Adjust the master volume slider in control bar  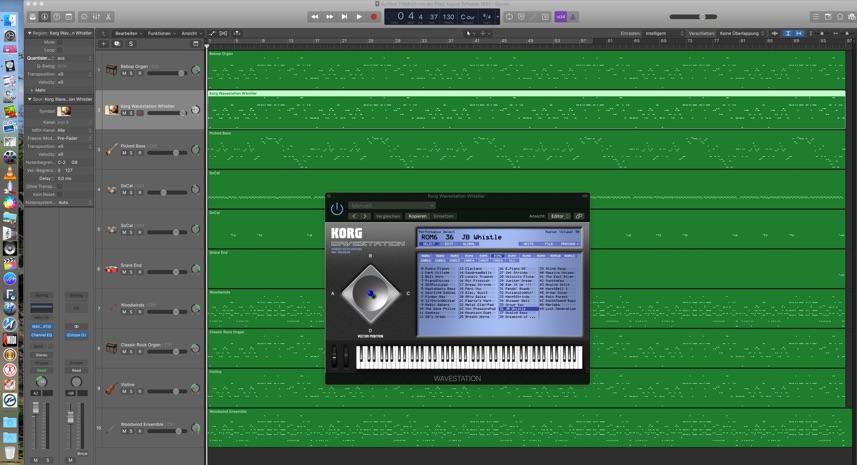(x=694, y=17)
